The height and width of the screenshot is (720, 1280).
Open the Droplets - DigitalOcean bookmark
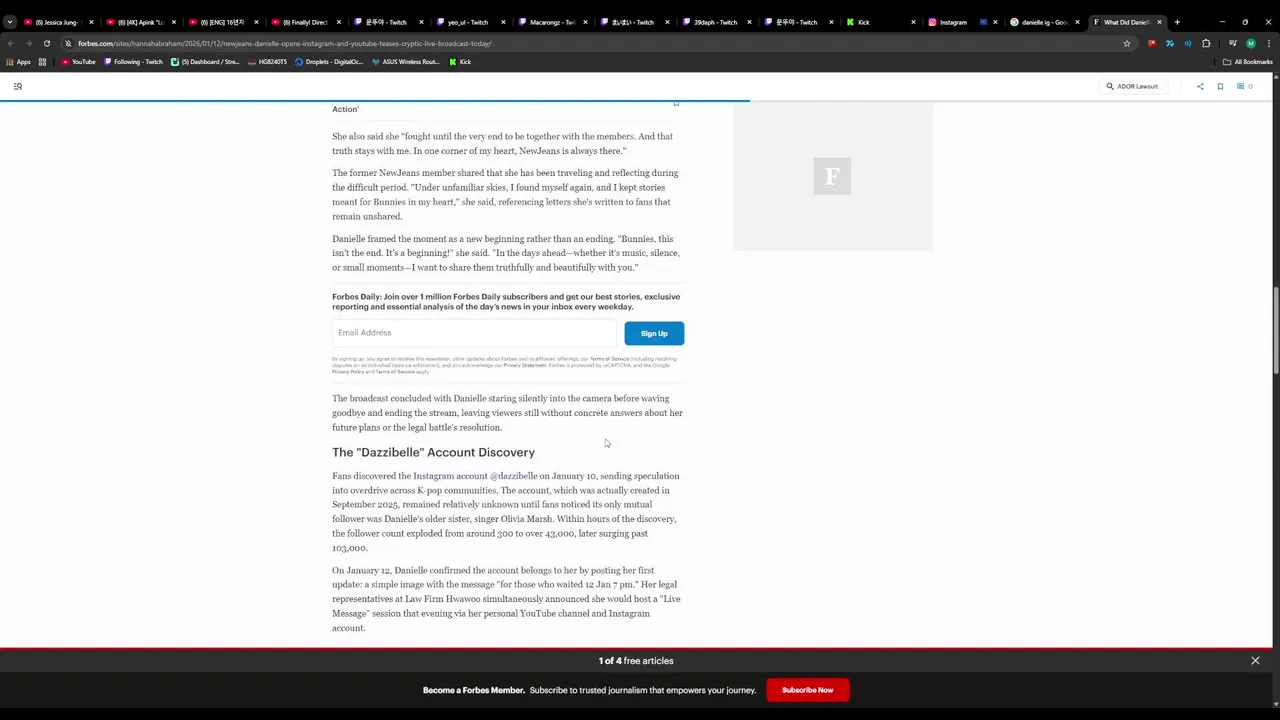[x=328, y=62]
